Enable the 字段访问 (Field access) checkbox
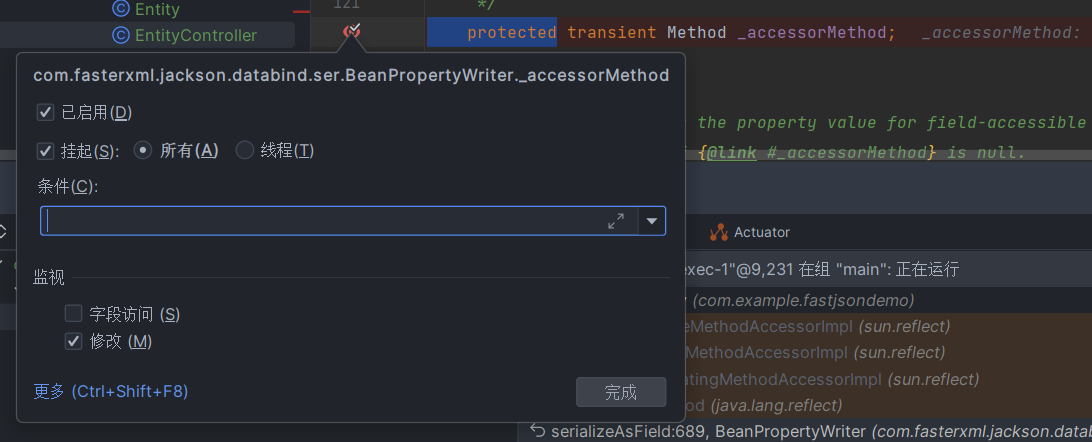The width and height of the screenshot is (1092, 442). (73, 314)
